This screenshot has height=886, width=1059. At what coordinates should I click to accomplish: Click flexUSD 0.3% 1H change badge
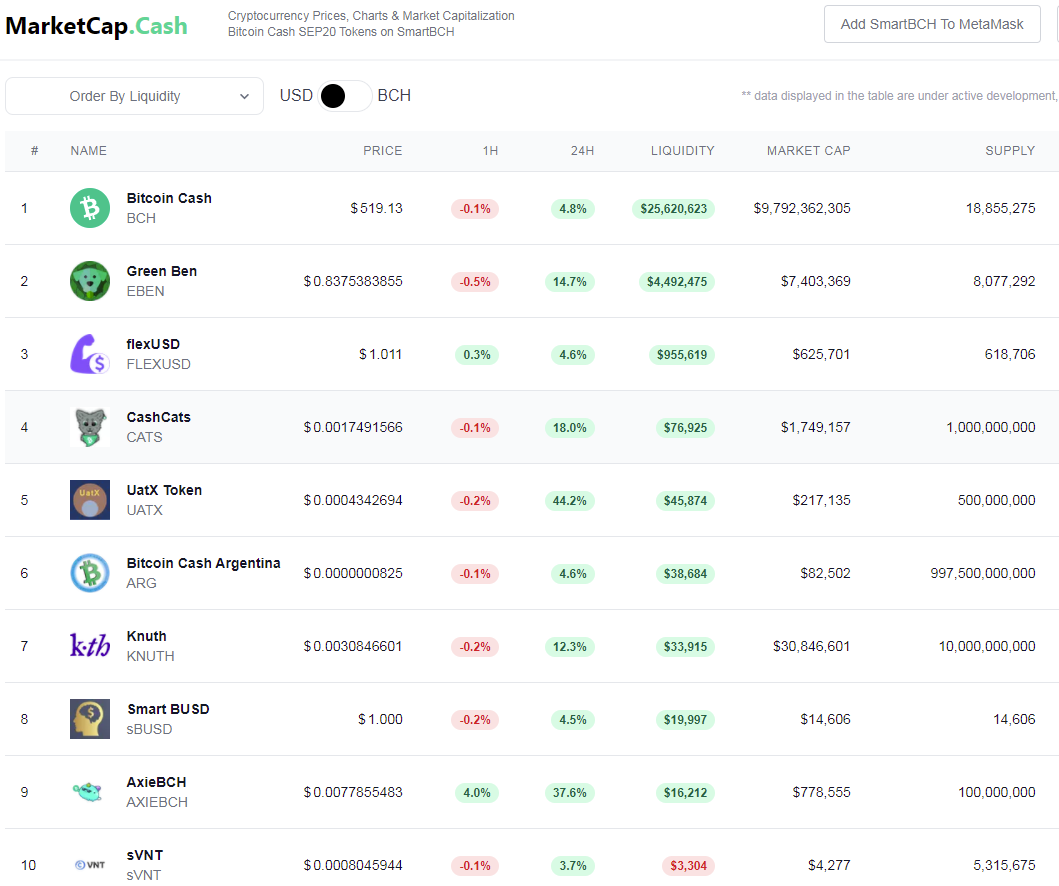pos(477,355)
